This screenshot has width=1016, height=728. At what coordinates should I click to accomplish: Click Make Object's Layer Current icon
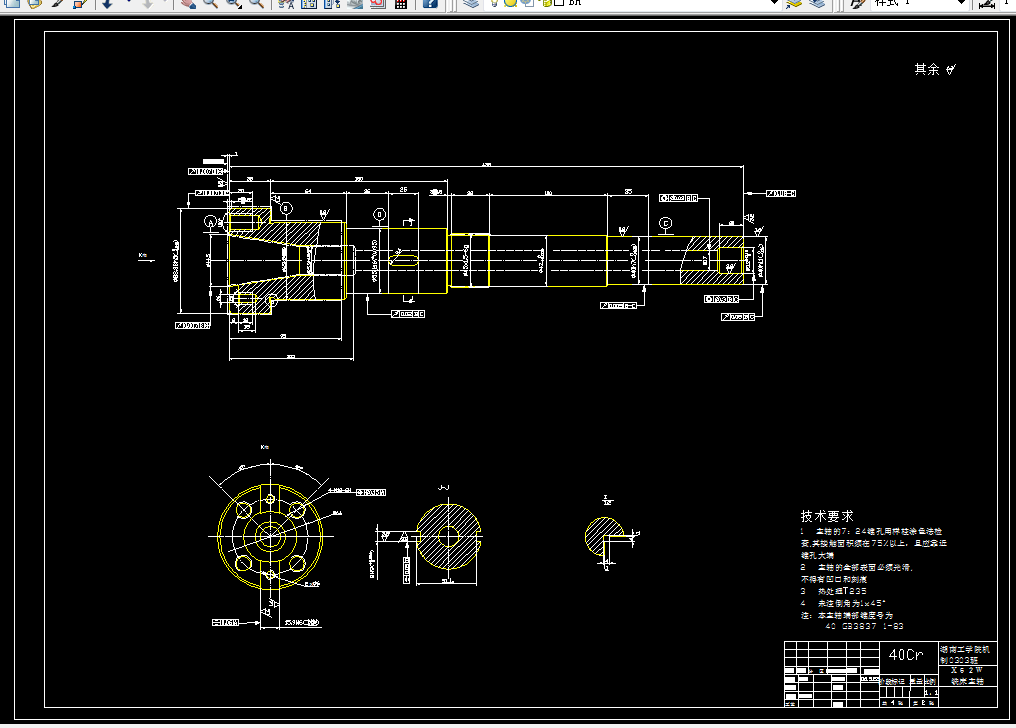794,3
